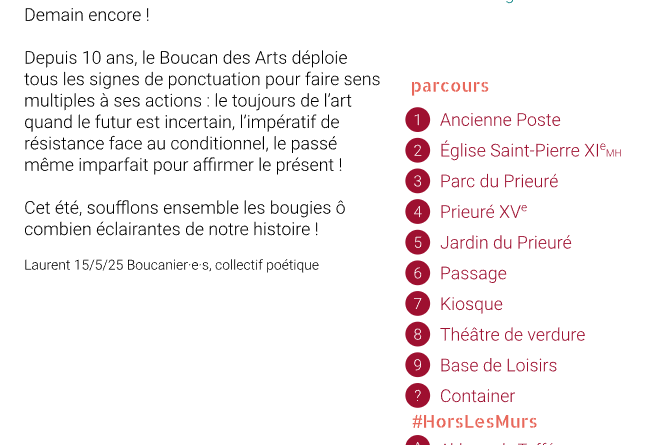This screenshot has width=645, height=445.
Task: Click the number 7 circle marker
Action: coord(417,304)
